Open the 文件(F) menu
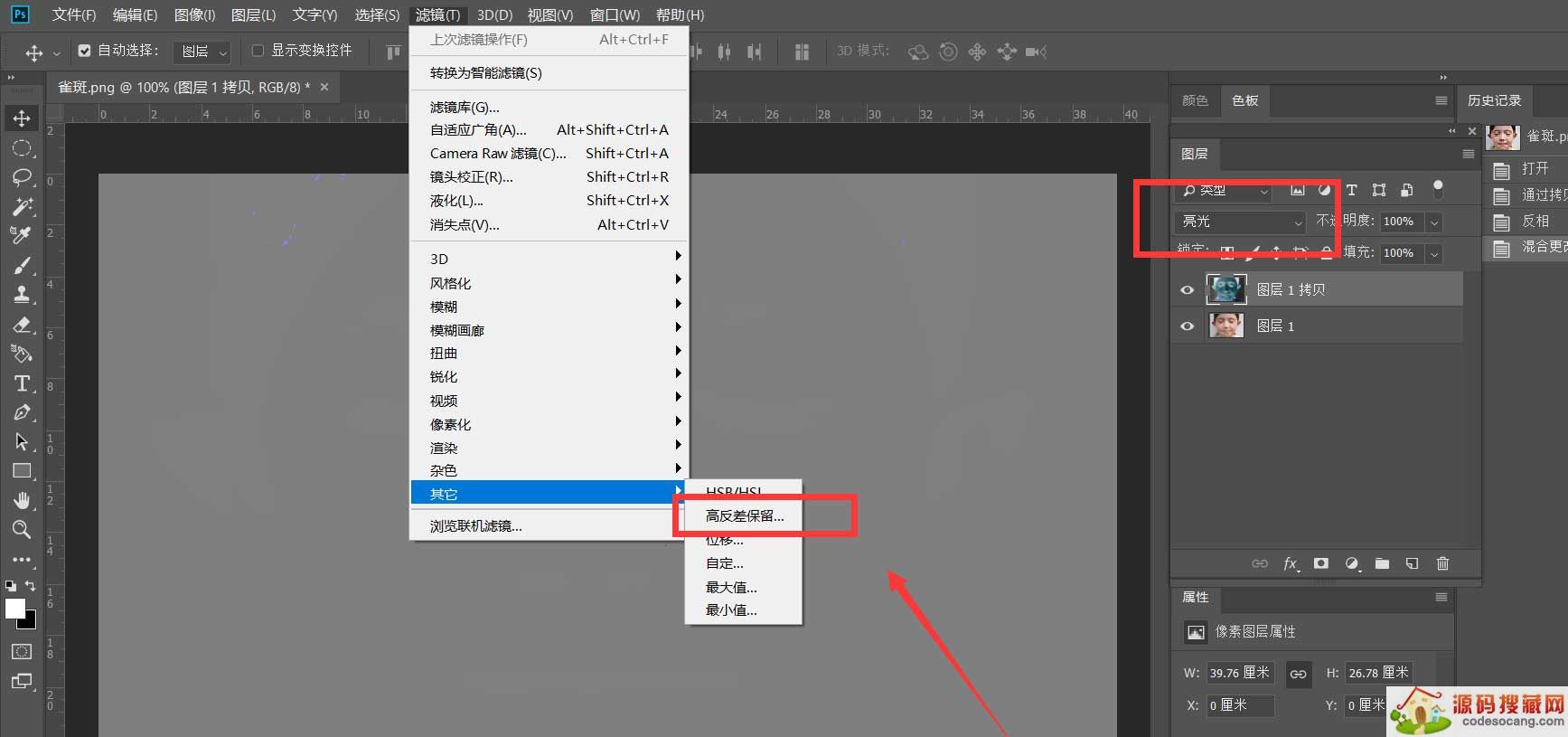The height and width of the screenshot is (737, 1568). (73, 14)
